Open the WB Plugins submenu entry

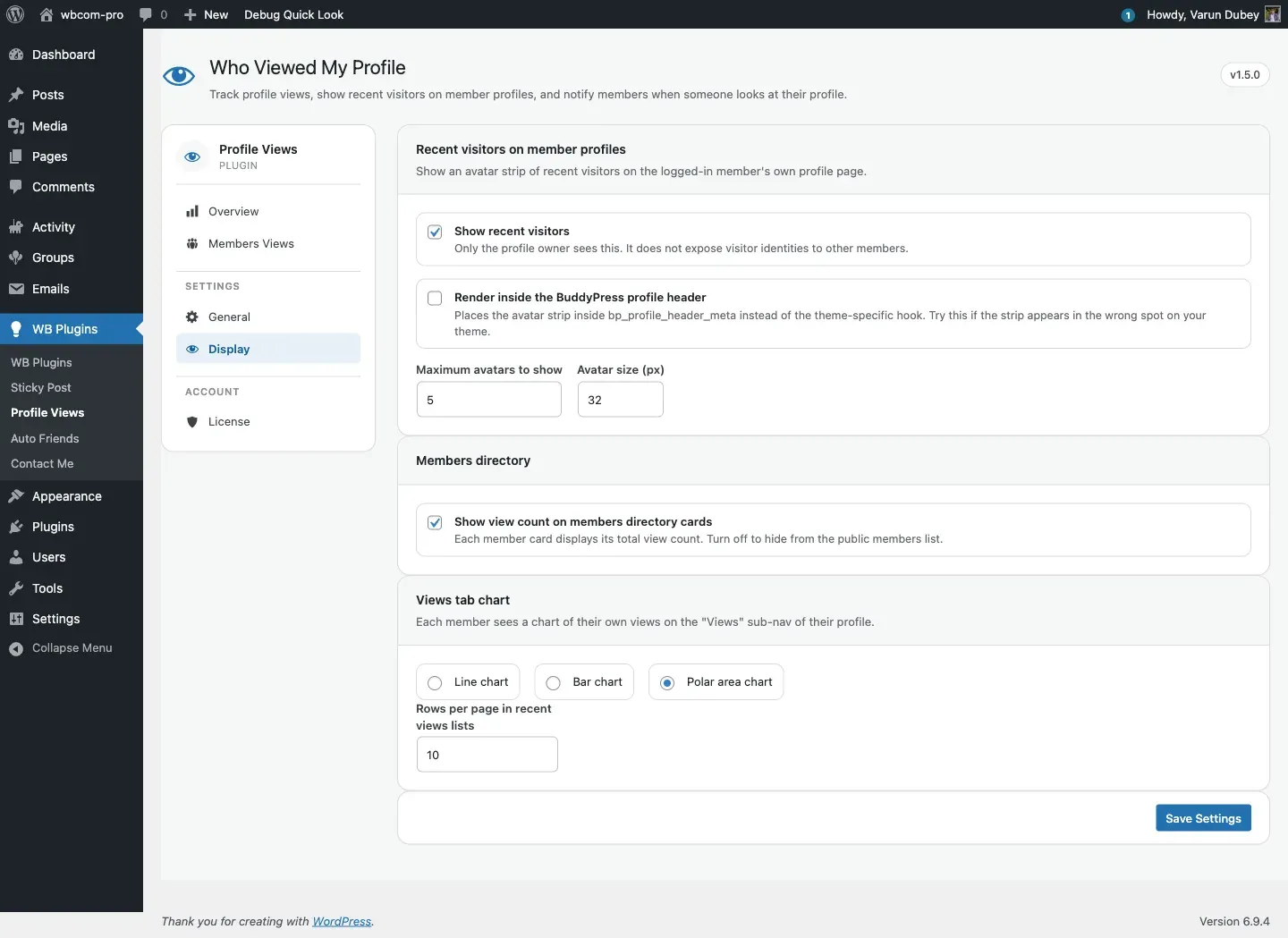pyautogui.click(x=41, y=362)
